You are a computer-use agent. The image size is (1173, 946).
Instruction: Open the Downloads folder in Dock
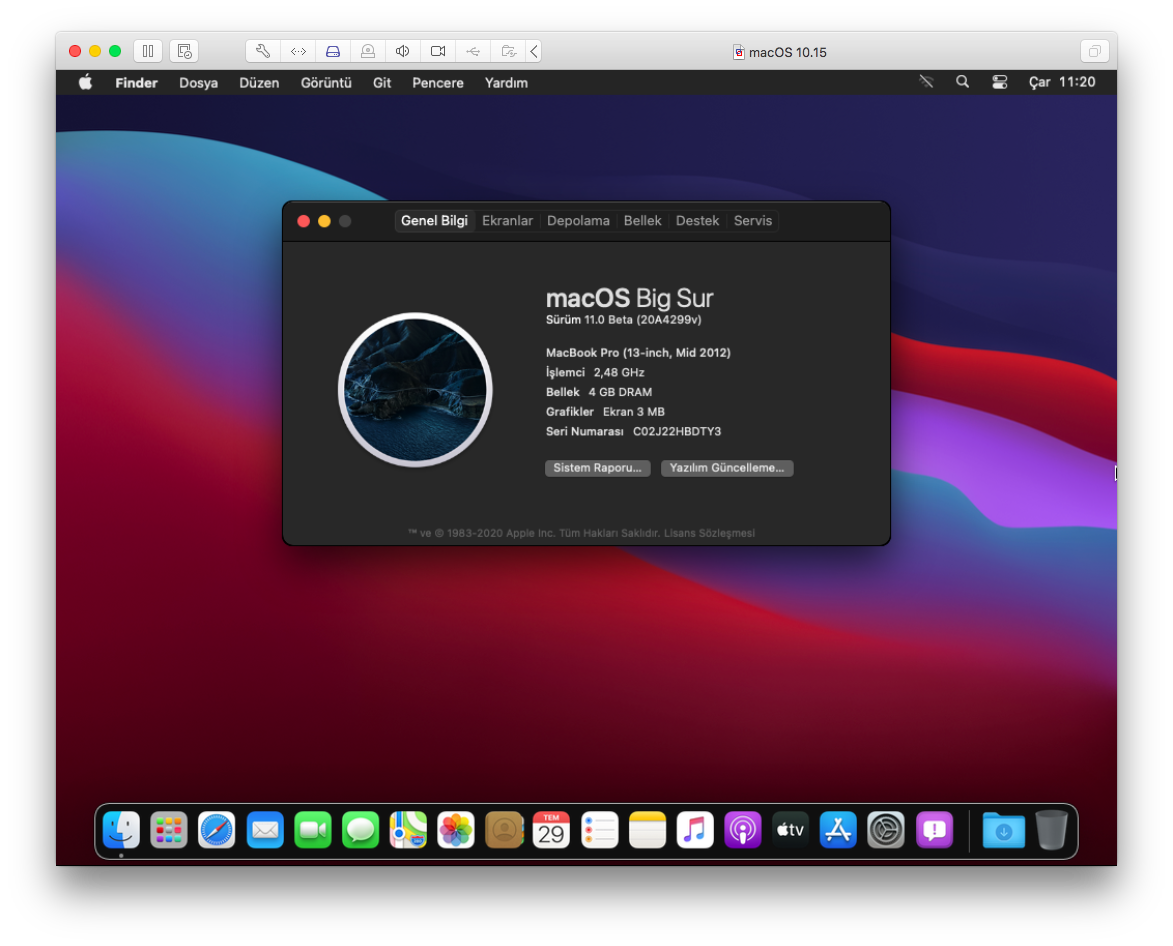(x=1004, y=830)
